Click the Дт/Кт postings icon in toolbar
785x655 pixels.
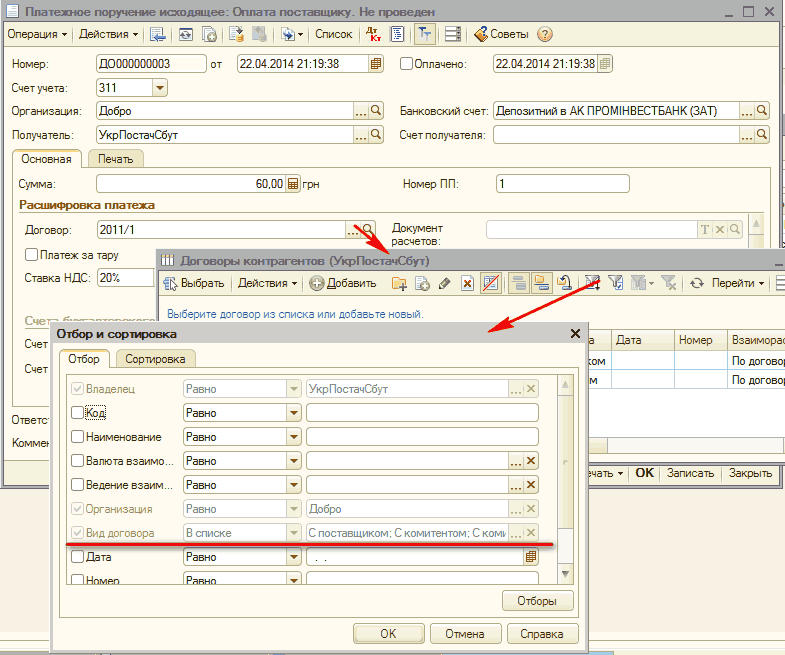[x=373, y=34]
